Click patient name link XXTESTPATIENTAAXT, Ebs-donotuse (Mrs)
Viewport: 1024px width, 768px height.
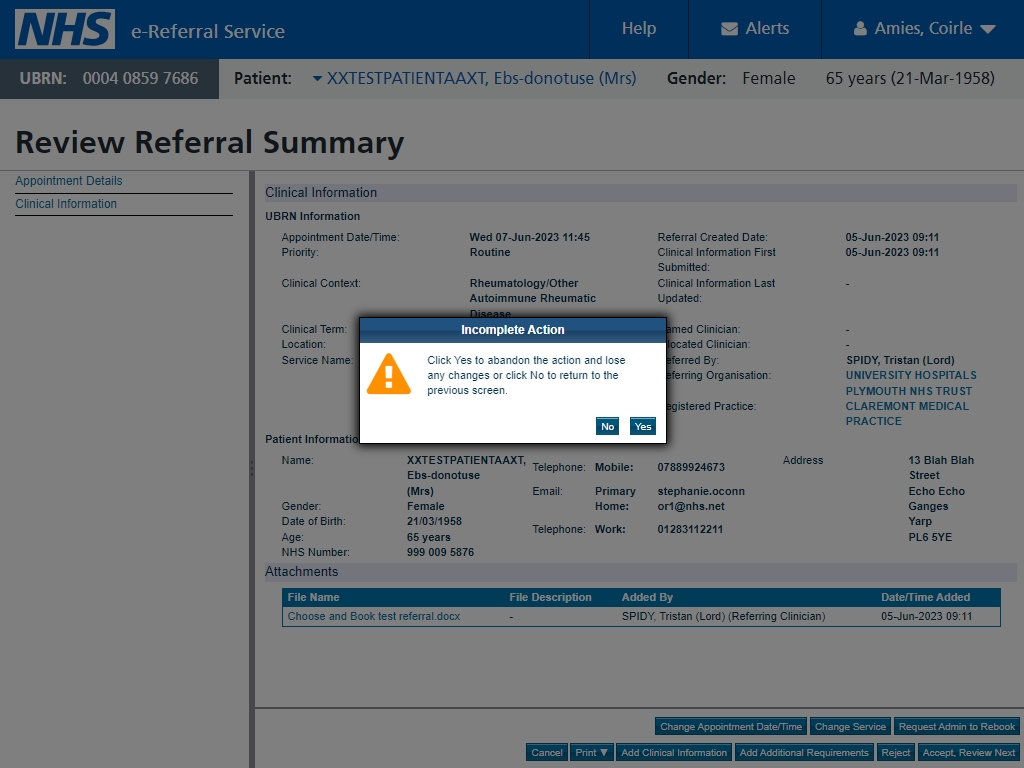coord(481,78)
